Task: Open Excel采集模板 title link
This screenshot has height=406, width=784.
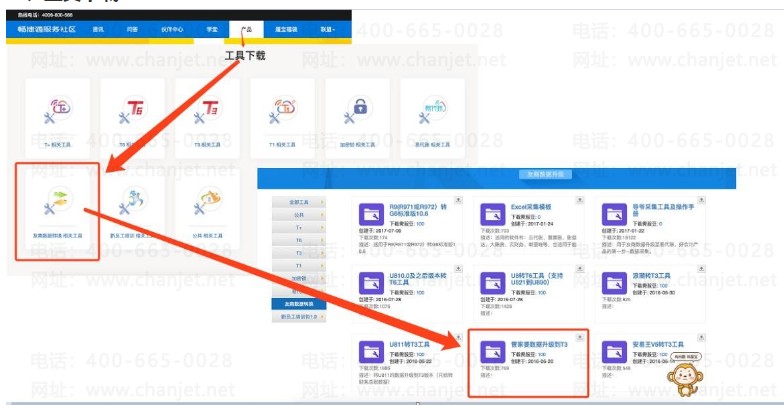Action: coord(531,206)
